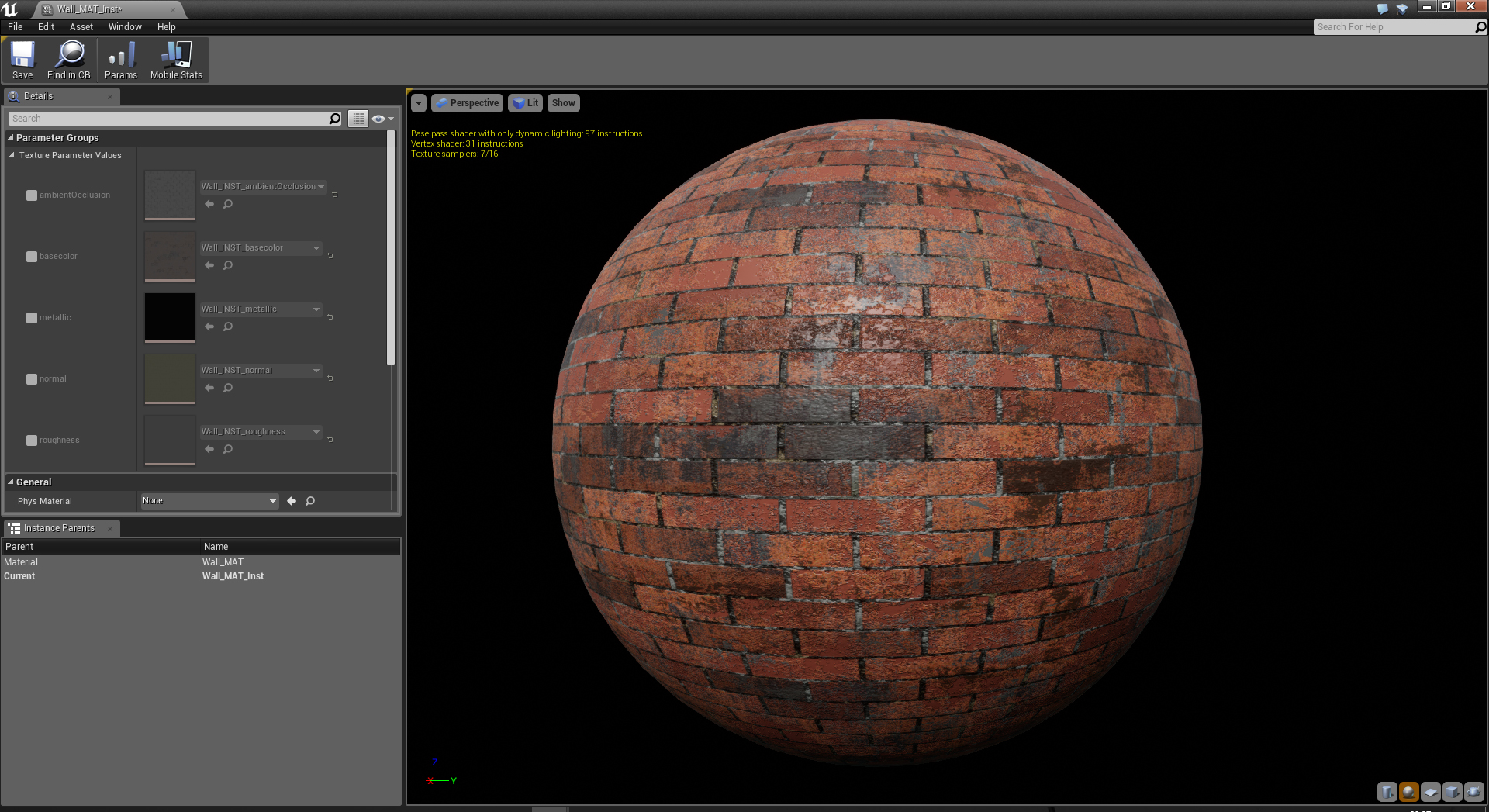Open the Phys Material dropdown
This screenshot has width=1489, height=812.
(209, 501)
